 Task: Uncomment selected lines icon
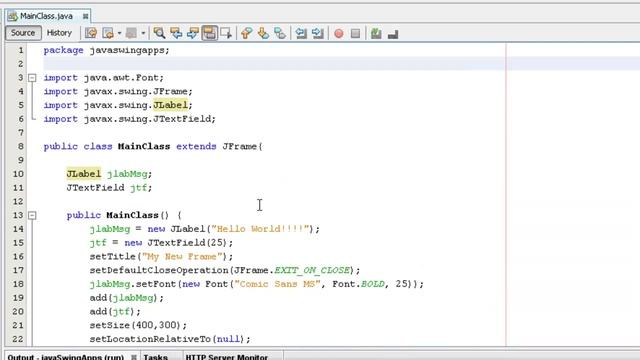393,34
